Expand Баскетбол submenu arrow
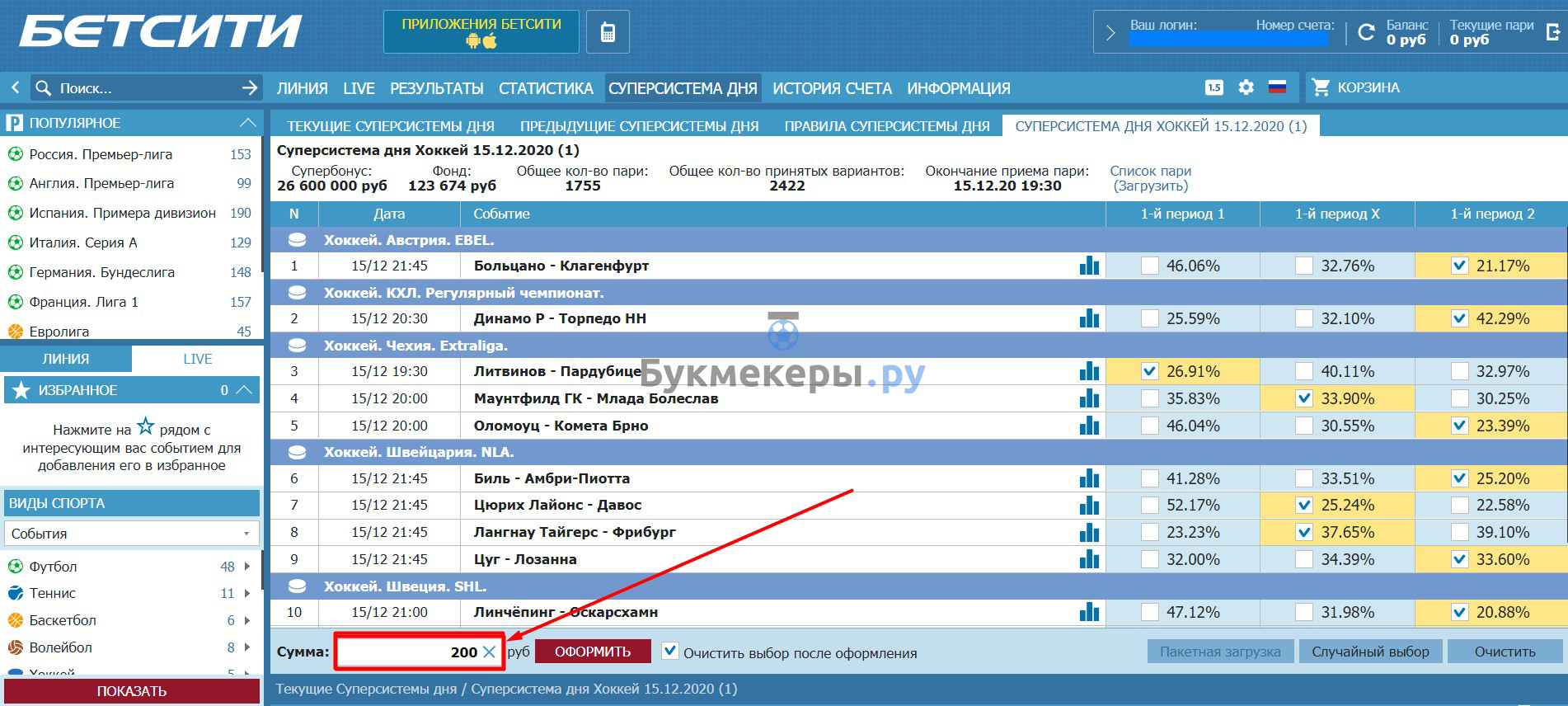Image resolution: width=1568 pixels, height=706 pixels. (247, 620)
